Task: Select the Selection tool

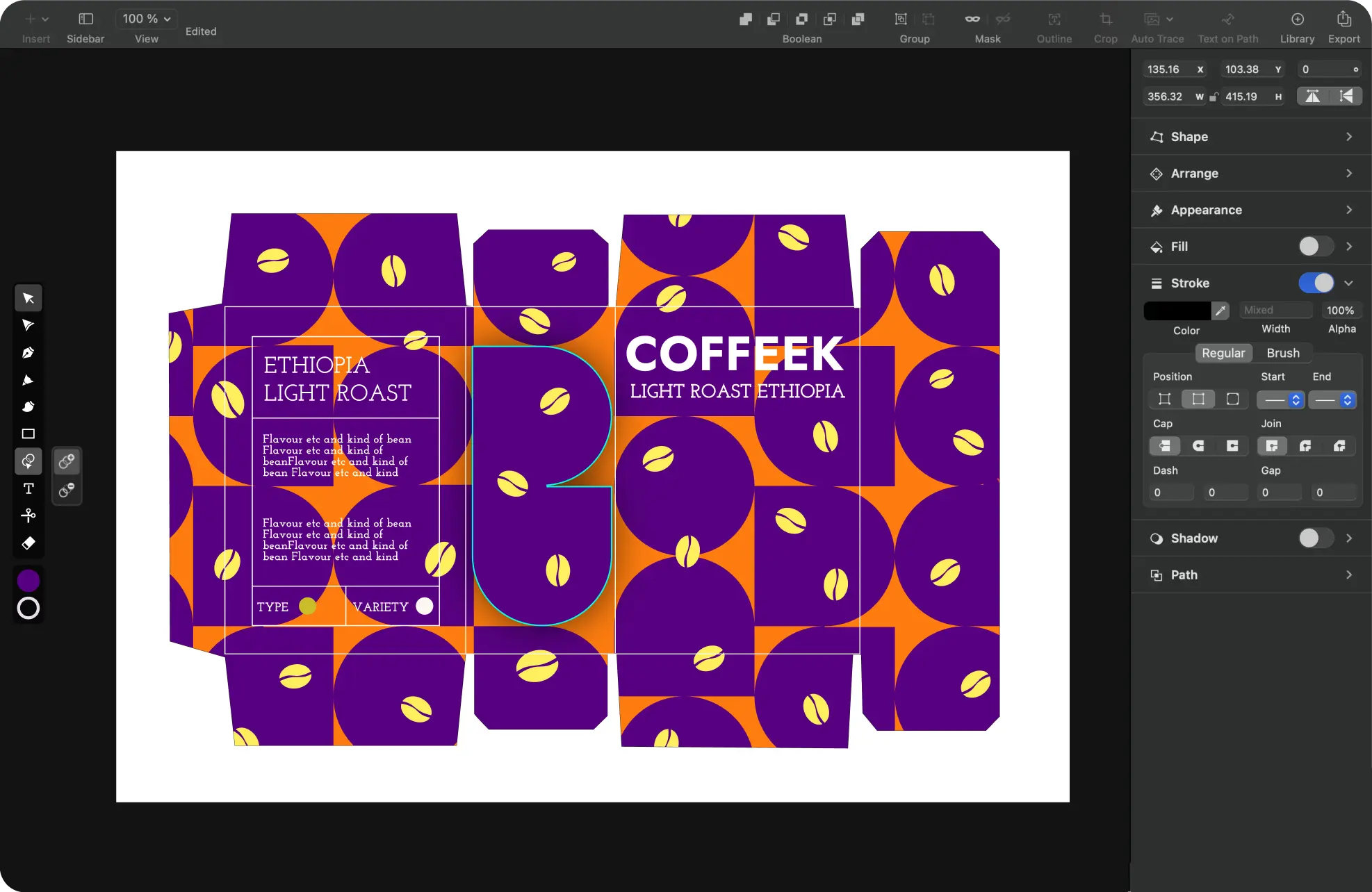Action: [28, 297]
